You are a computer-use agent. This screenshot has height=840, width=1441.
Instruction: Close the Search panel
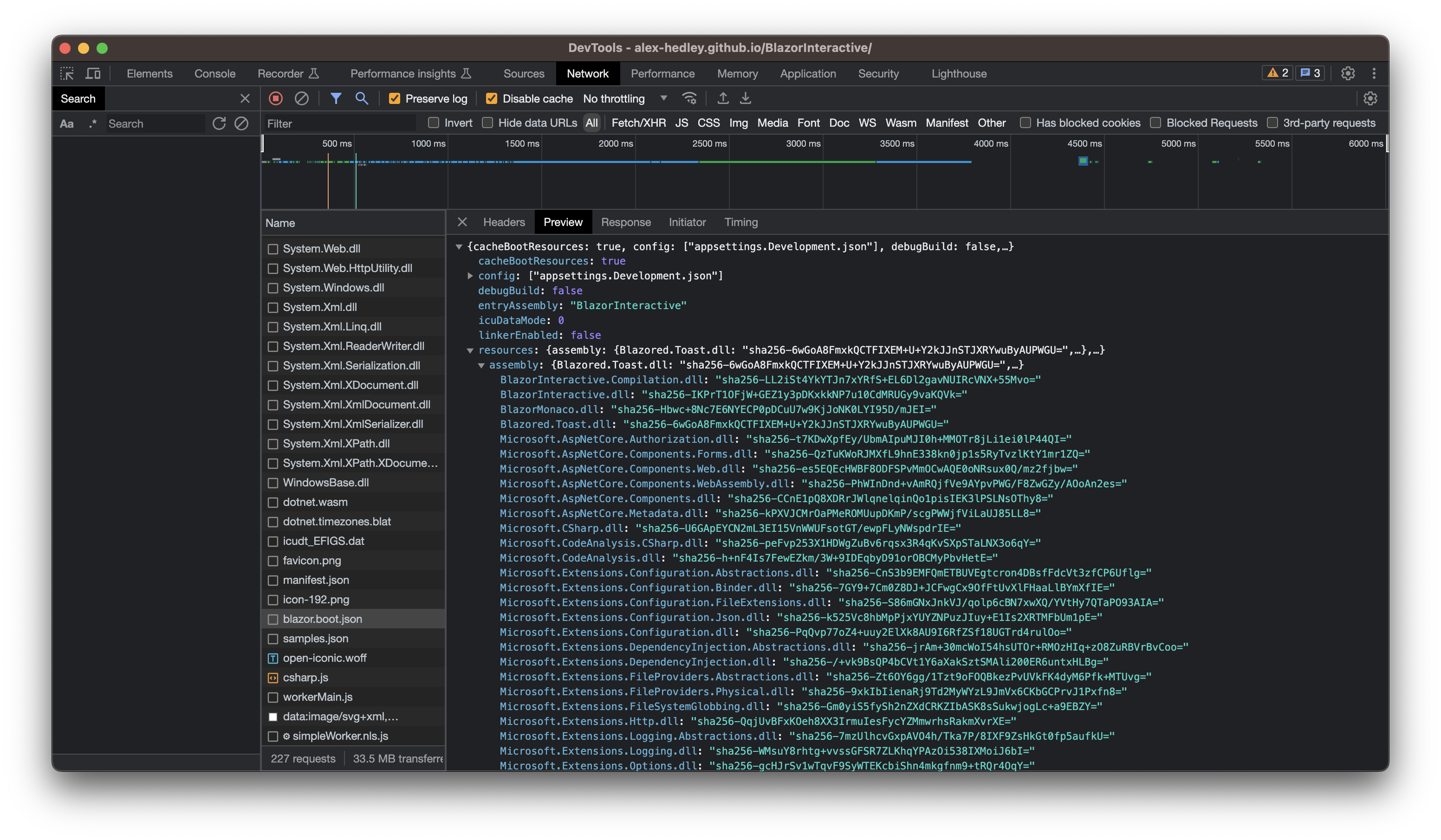pyautogui.click(x=245, y=98)
